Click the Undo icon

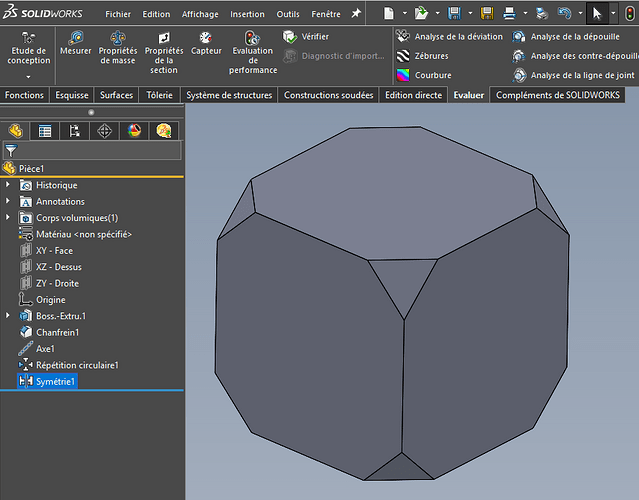tap(564, 13)
